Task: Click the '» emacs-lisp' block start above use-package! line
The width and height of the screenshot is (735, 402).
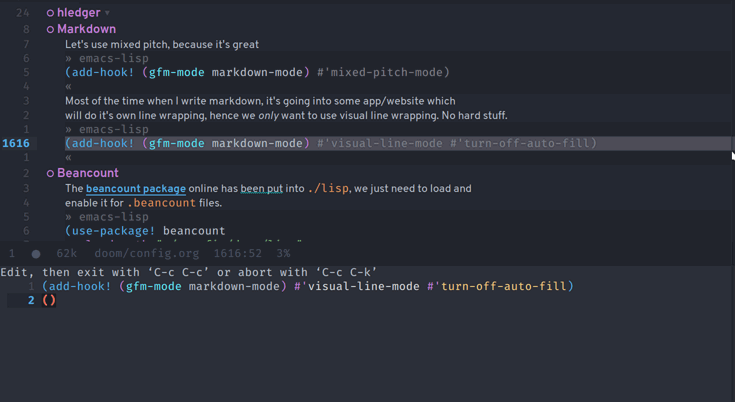Action: pos(107,217)
